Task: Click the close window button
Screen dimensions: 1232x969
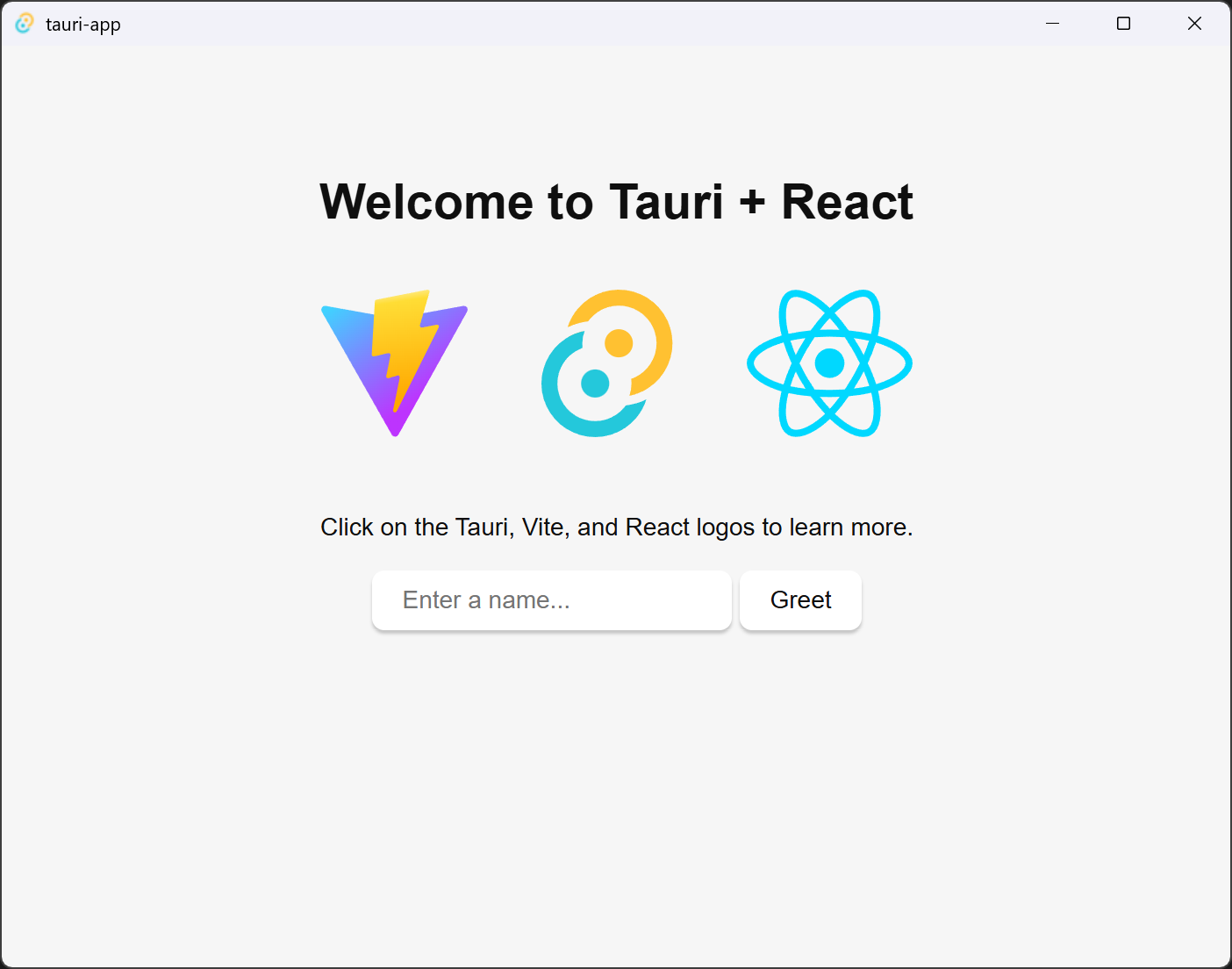Action: 1194,24
